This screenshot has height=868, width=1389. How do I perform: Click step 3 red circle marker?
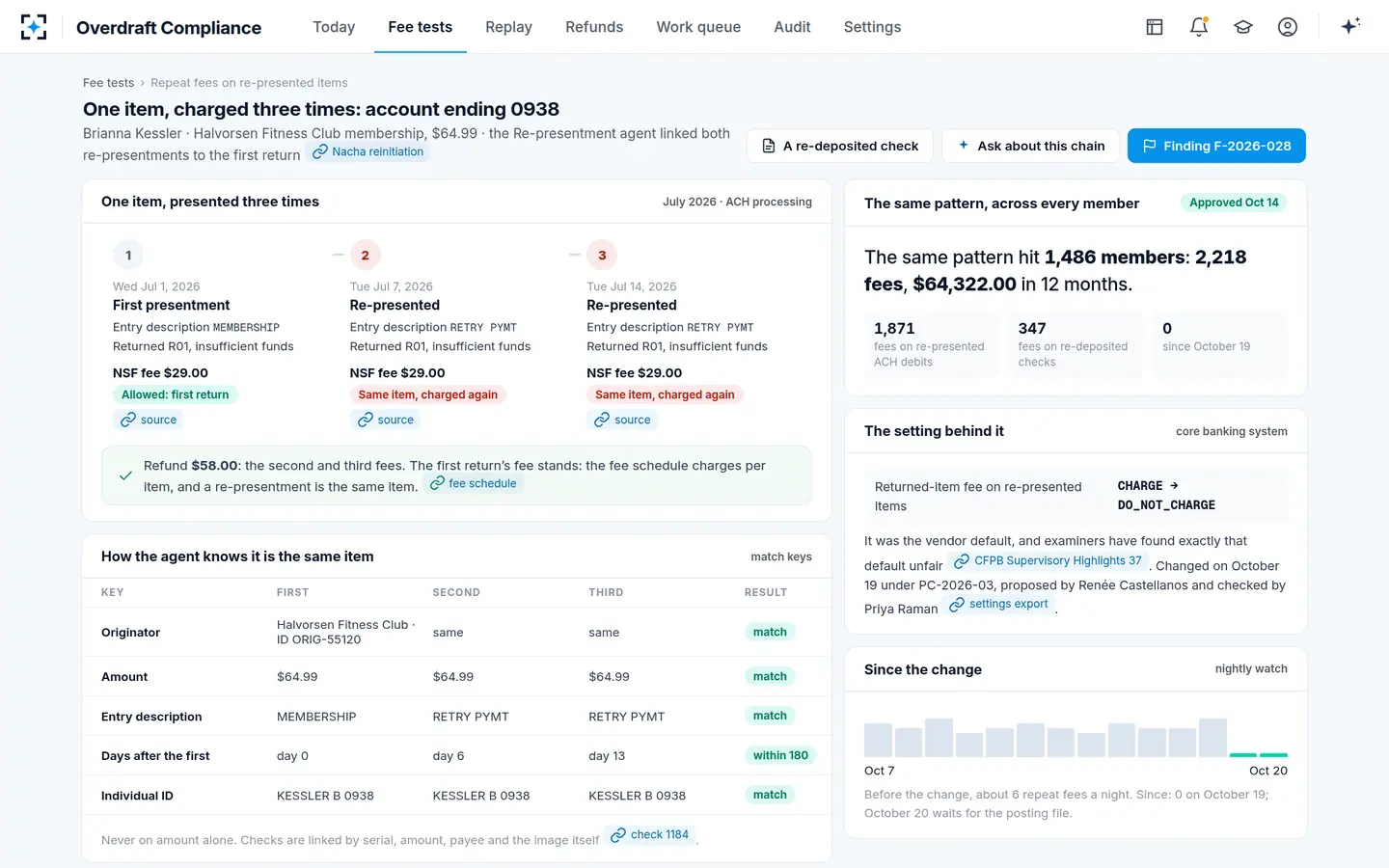(x=602, y=255)
